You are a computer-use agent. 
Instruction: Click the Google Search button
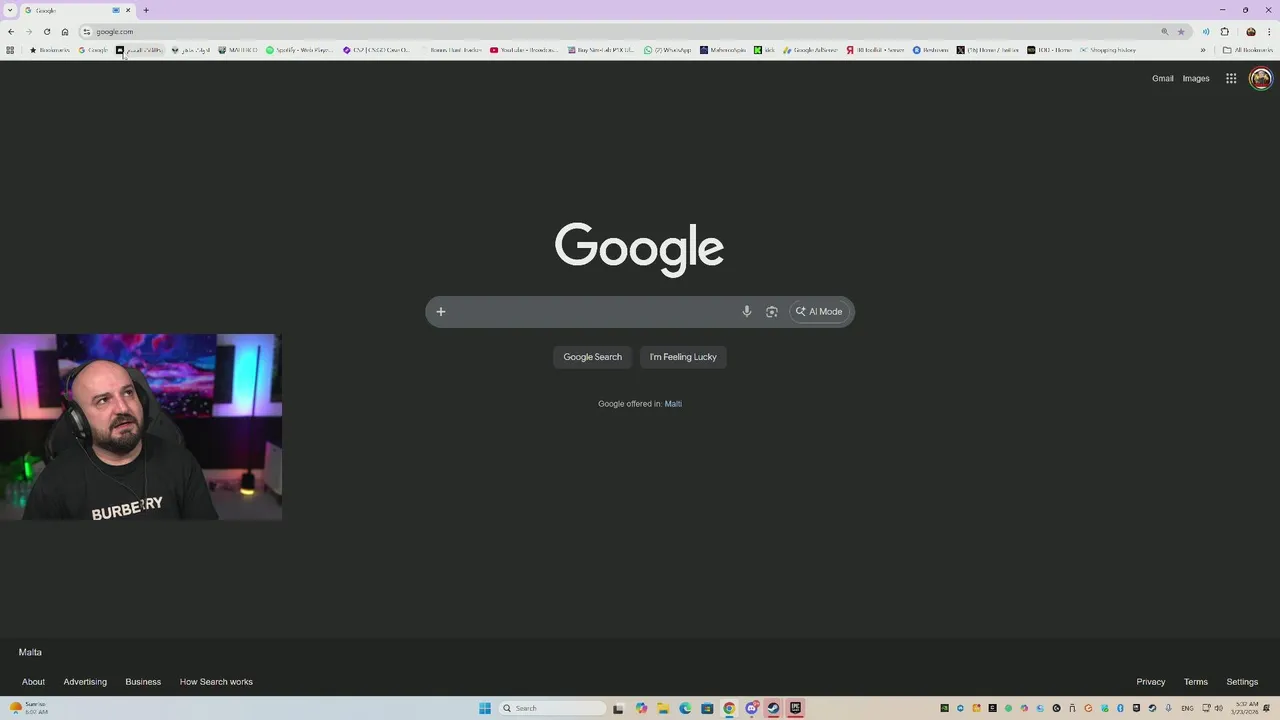[592, 357]
